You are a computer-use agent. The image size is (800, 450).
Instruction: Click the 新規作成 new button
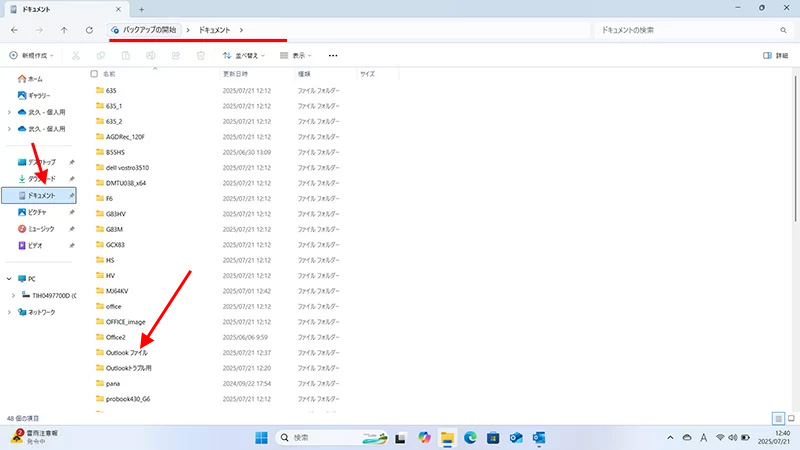[x=30, y=55]
